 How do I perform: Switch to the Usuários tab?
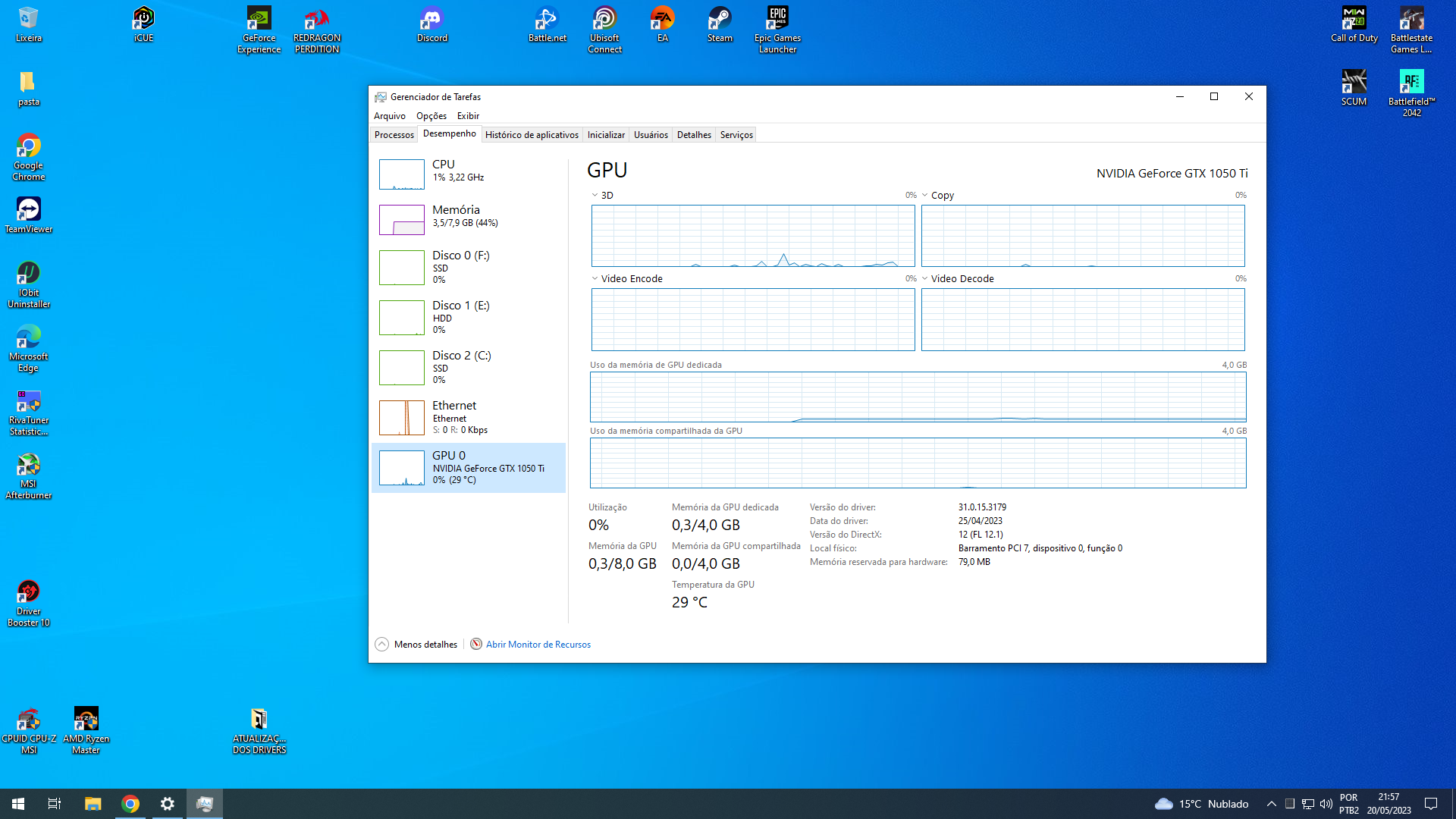(651, 134)
